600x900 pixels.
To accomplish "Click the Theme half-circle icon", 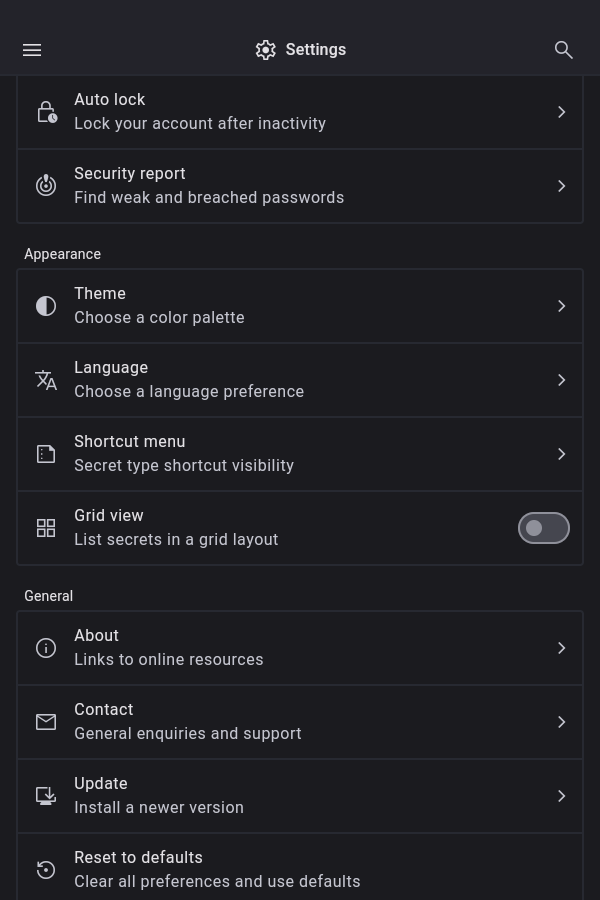I will 46,306.
